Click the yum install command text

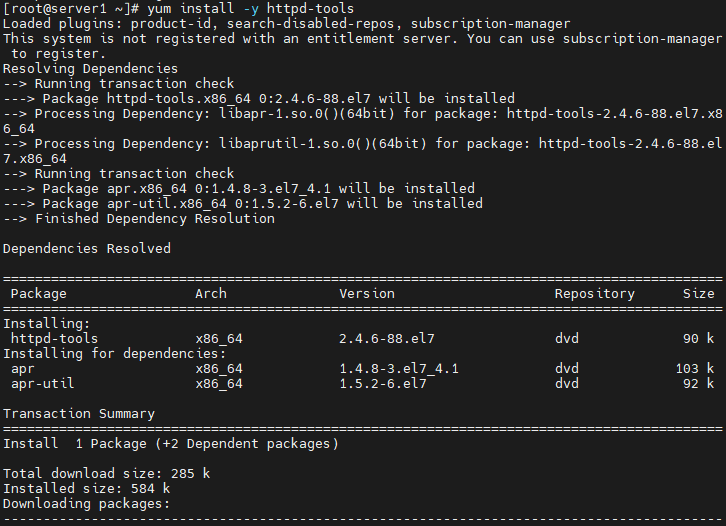250,8
